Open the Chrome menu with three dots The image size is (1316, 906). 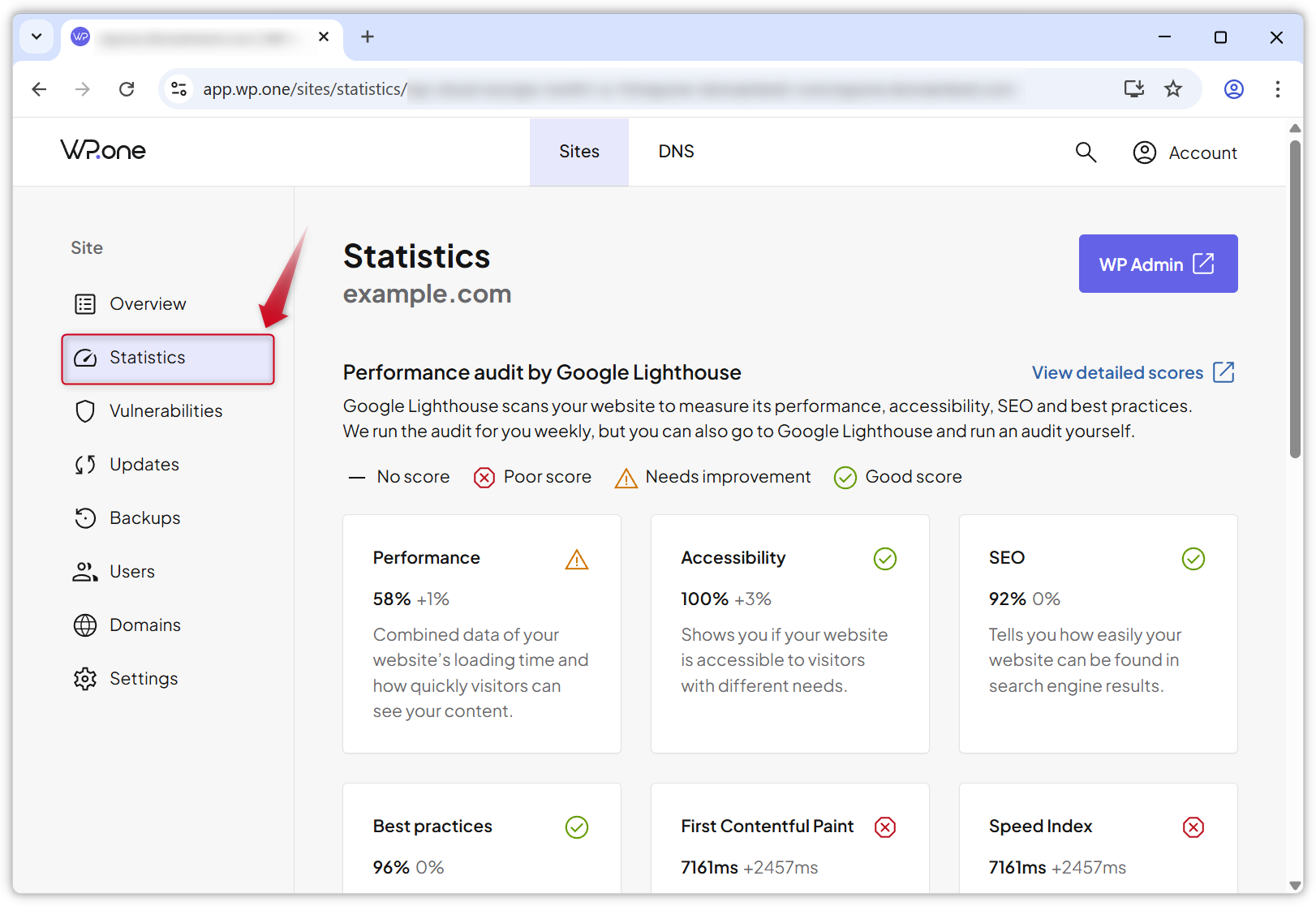(1278, 89)
